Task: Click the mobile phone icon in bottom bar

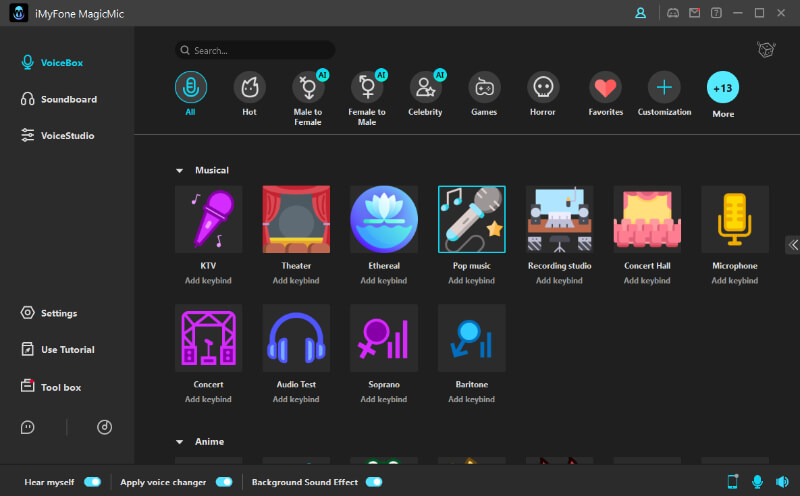Action: (733, 481)
